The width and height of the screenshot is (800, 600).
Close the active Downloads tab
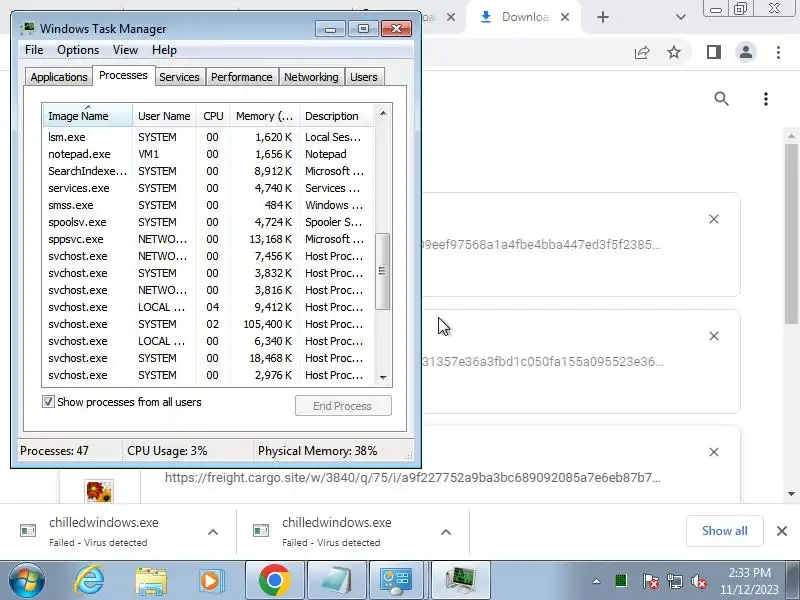pos(565,17)
